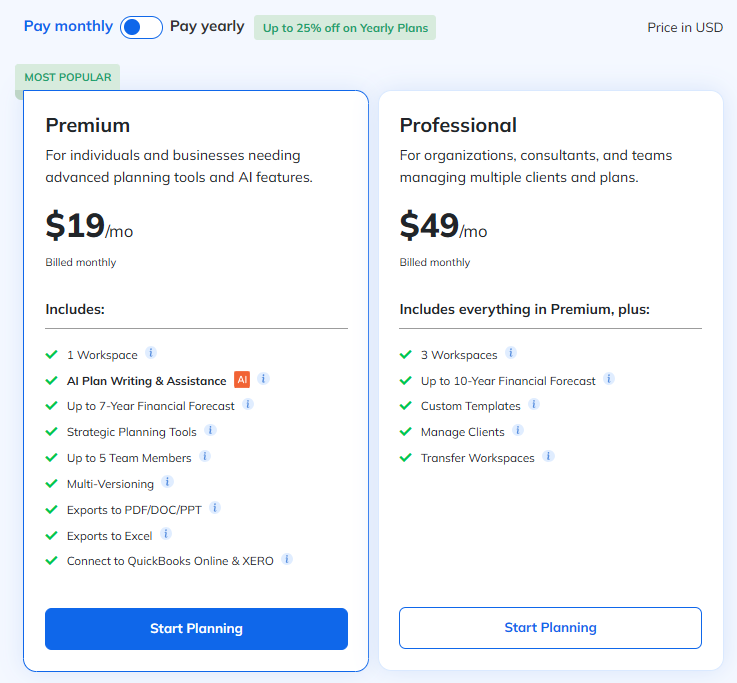The width and height of the screenshot is (737, 683).
Task: Click the orange AI badge
Action: [x=241, y=379]
